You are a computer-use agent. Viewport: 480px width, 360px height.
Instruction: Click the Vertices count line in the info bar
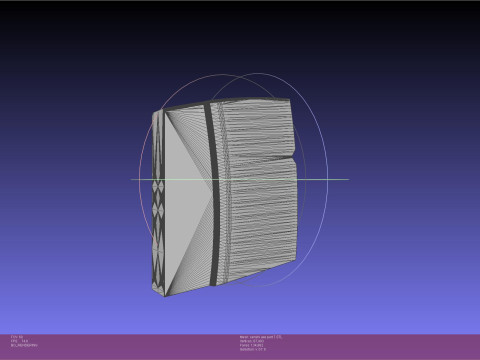click(x=252, y=341)
